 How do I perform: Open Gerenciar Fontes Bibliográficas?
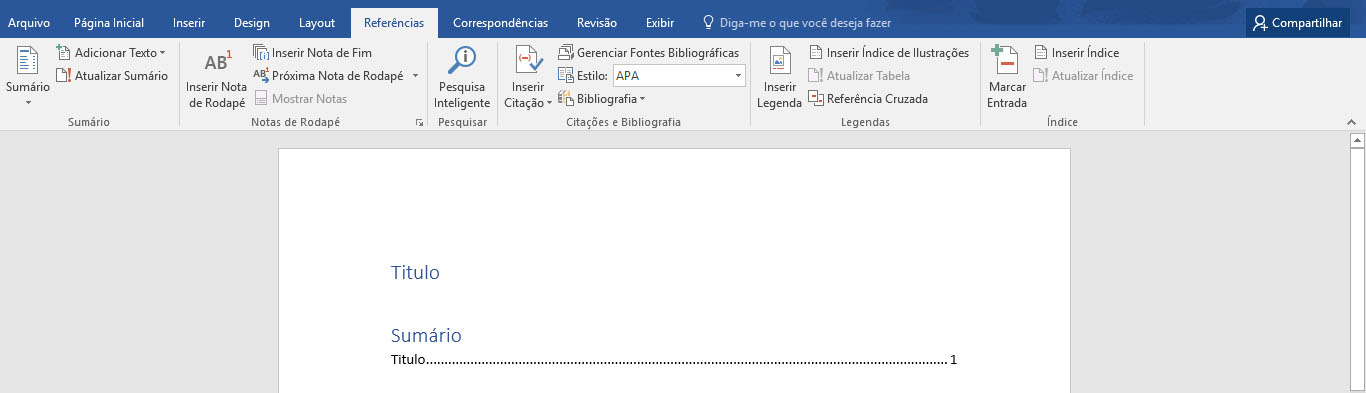(648, 52)
